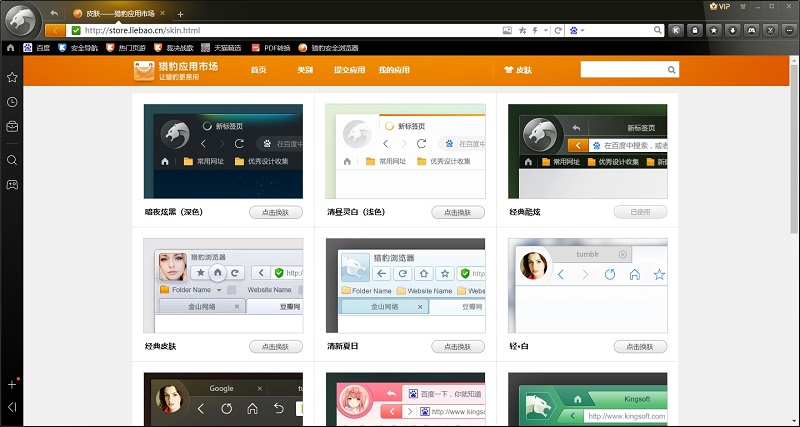The image size is (800, 427).
Task: Open the 经典皮肤 skin preview thumbnail
Action: coord(223,286)
